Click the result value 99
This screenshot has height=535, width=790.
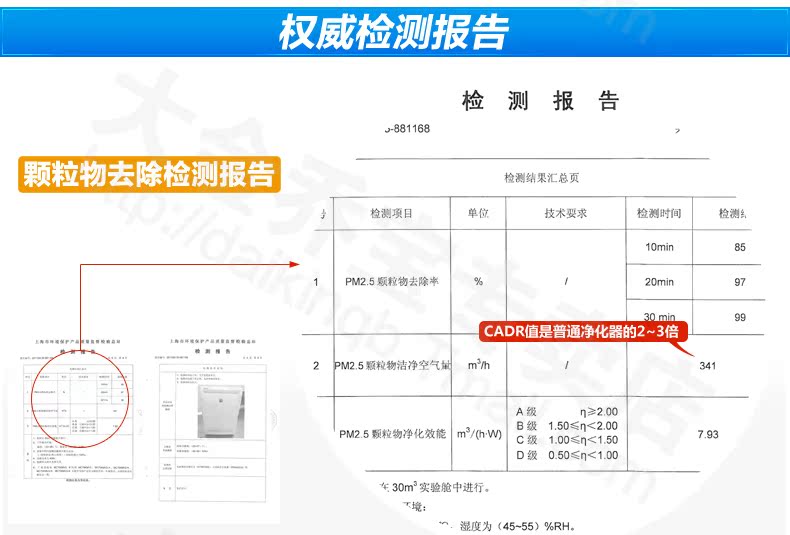(x=740, y=317)
